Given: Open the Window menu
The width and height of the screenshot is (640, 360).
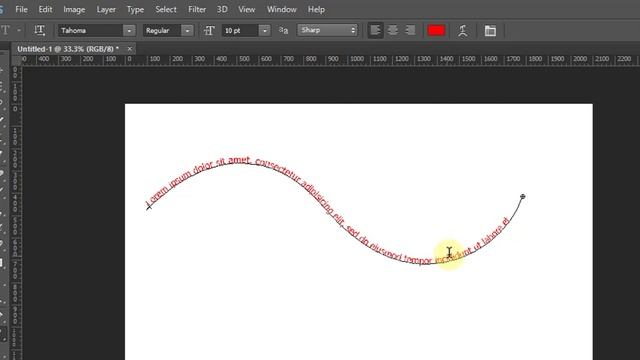Looking at the screenshot, I should click(282, 9).
